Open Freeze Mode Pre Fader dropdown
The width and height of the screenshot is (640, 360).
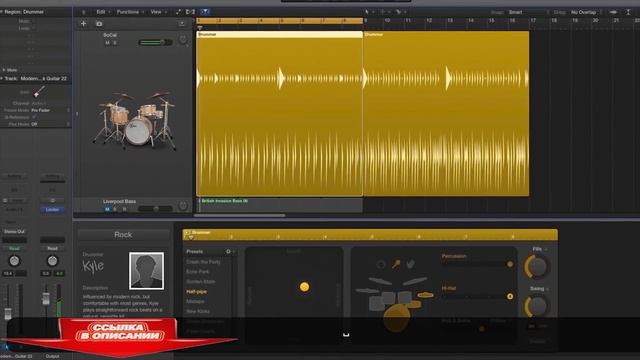(50, 110)
